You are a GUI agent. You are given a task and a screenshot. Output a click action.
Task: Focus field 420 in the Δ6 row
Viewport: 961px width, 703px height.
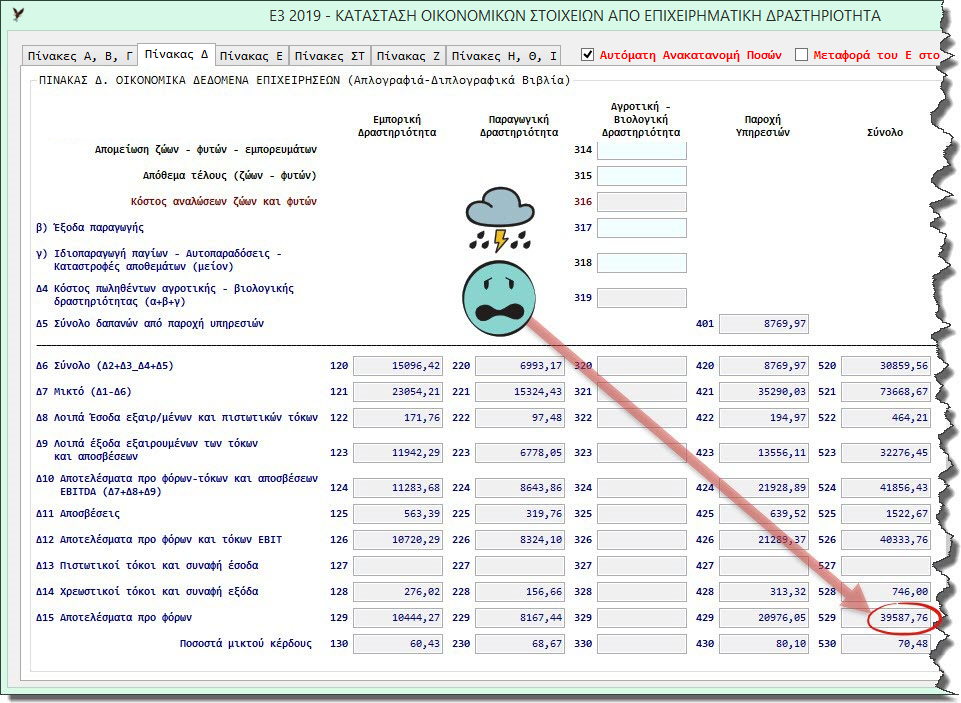pos(764,366)
